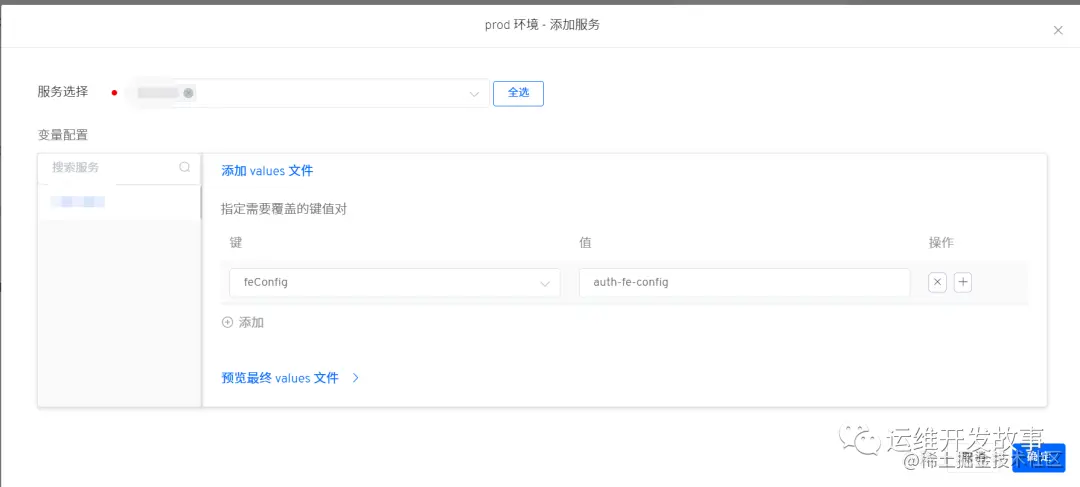Open 添加 values 文件 link

pos(267,171)
